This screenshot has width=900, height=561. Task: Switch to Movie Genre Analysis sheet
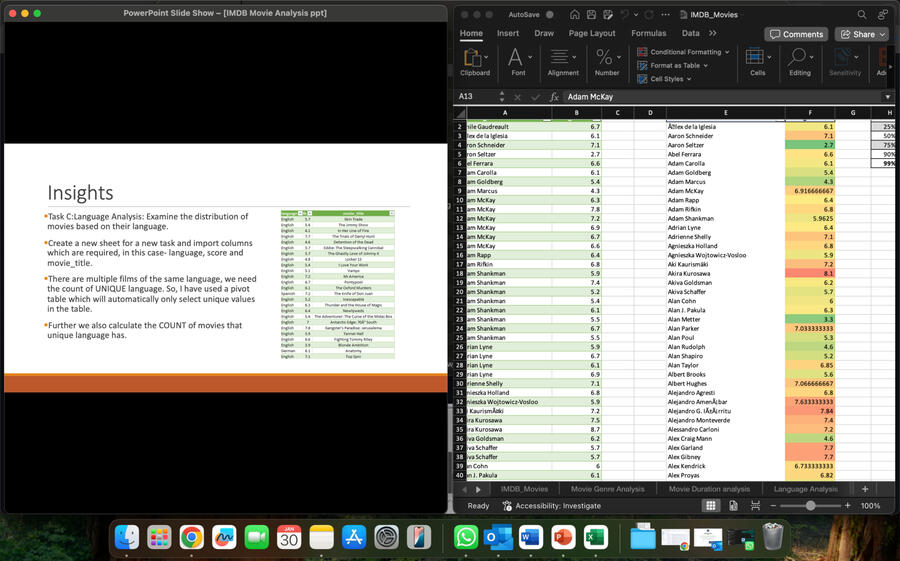point(607,489)
